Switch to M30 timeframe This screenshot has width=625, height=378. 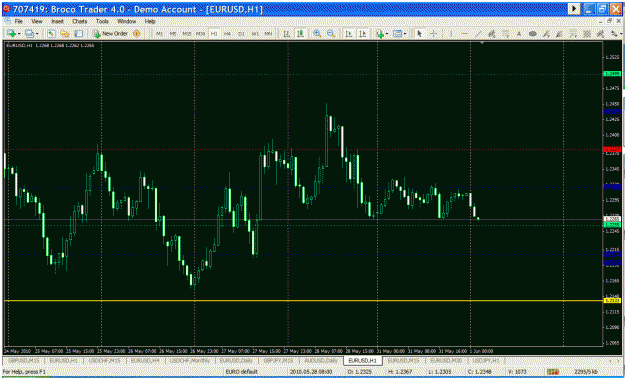(x=200, y=34)
